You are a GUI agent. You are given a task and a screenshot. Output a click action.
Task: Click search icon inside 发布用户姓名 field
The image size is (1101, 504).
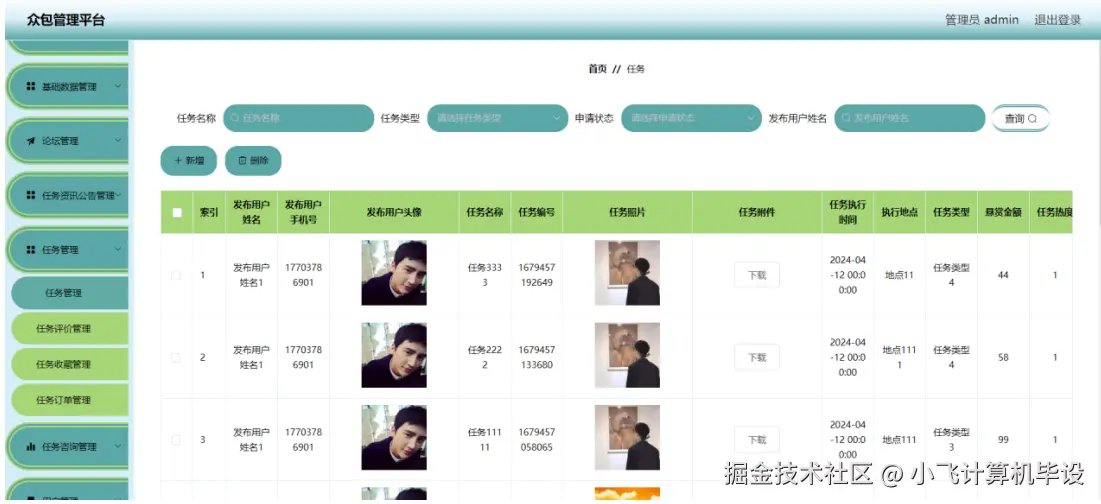[x=847, y=119]
